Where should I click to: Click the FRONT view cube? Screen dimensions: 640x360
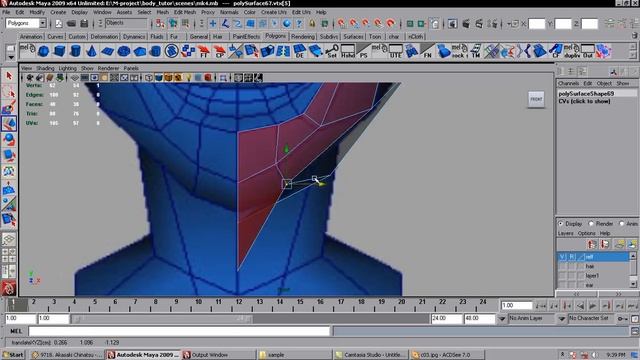tap(536, 99)
